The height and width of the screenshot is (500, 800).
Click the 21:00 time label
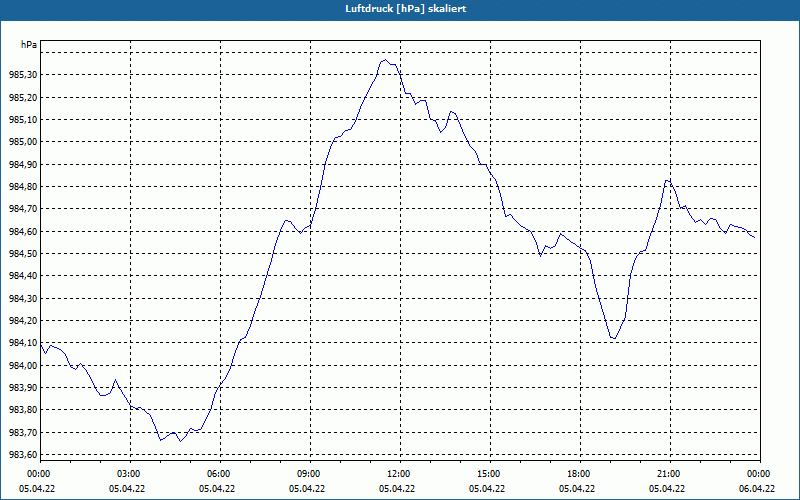pyautogui.click(x=670, y=474)
